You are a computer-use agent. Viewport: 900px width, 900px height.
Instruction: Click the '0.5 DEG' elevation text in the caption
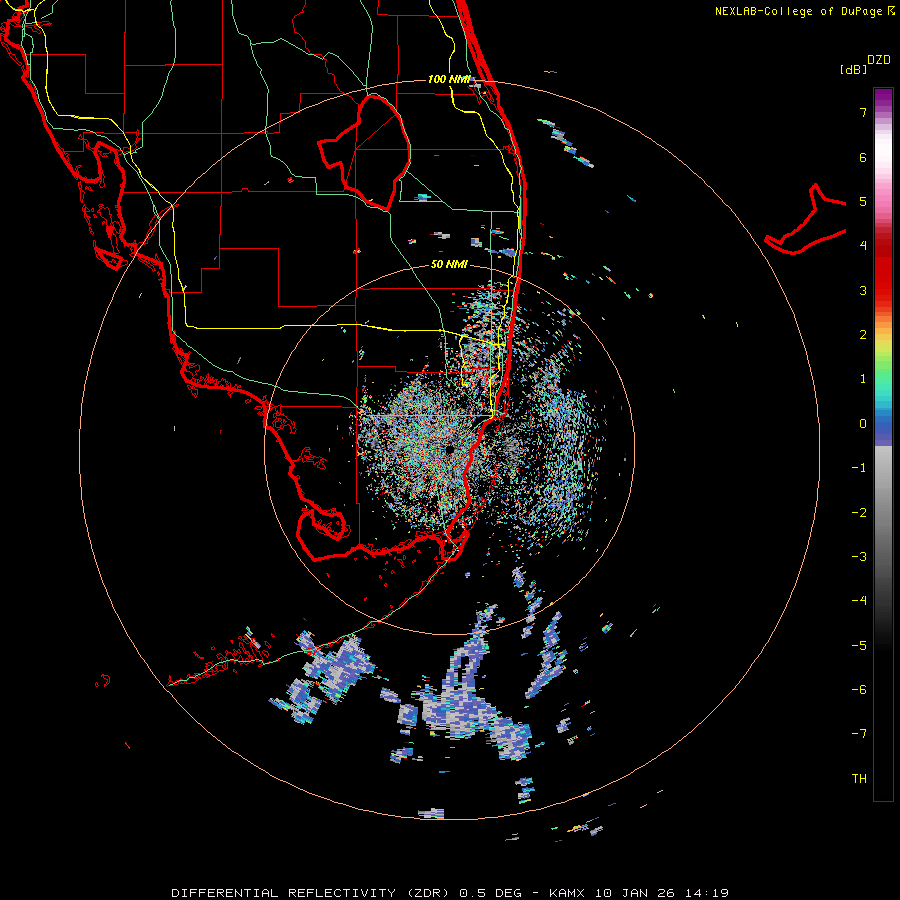(490, 893)
